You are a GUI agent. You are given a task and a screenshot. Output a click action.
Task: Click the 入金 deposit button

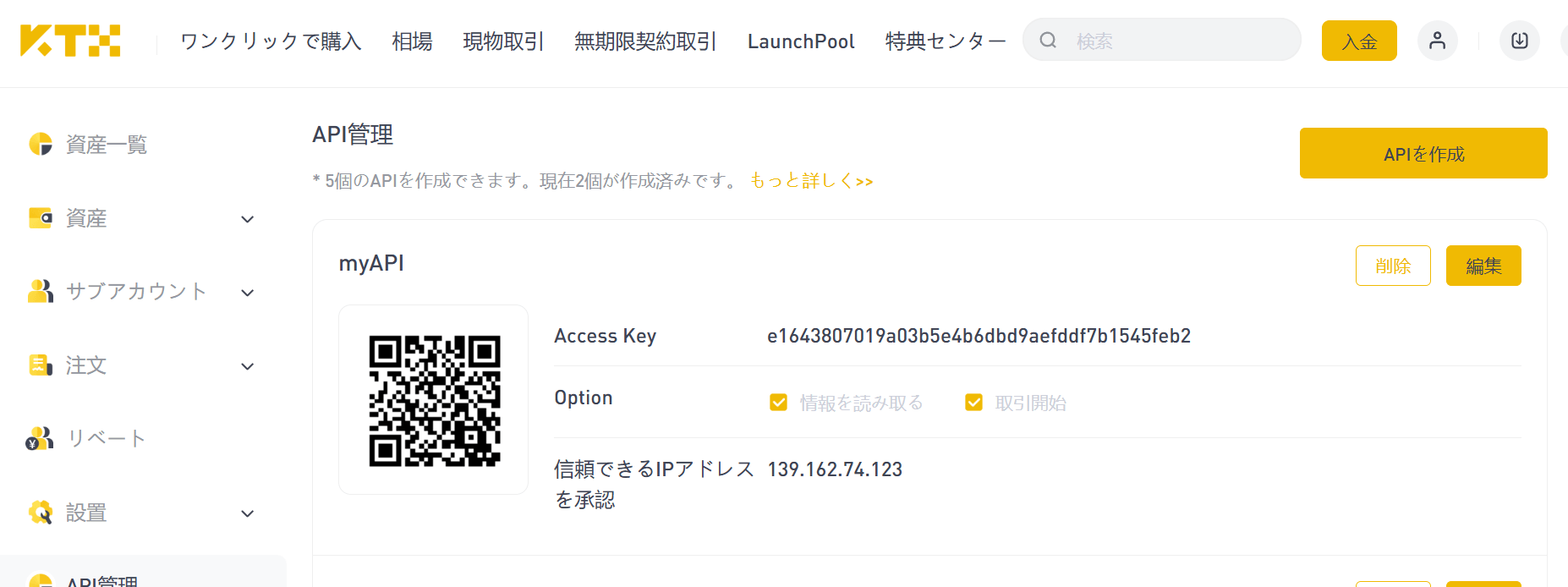[1359, 41]
